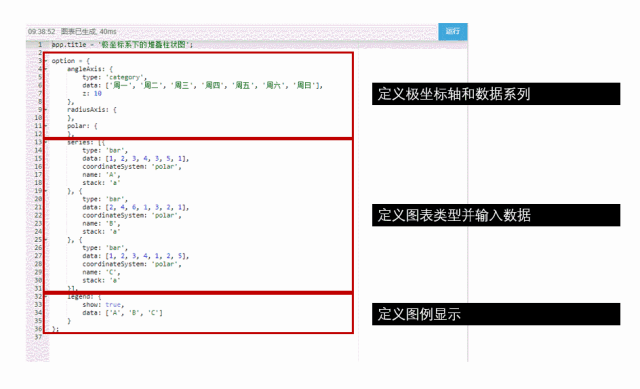The height and width of the screenshot is (389, 640).
Task: Click the type: 'category' code line
Action: tap(114, 77)
